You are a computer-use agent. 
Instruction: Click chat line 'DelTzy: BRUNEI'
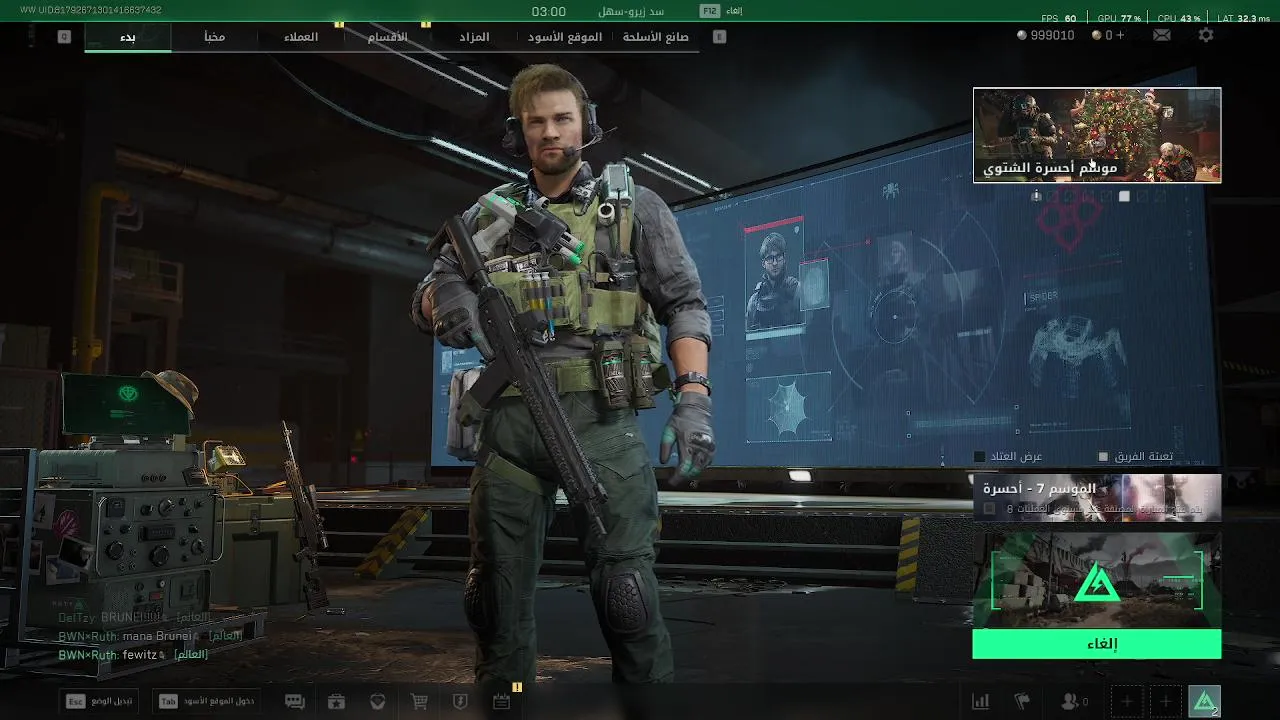pyautogui.click(x=134, y=617)
